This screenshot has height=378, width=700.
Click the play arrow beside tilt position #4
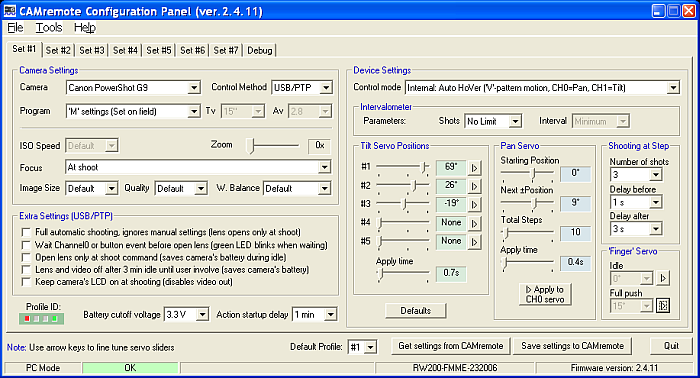click(474, 223)
